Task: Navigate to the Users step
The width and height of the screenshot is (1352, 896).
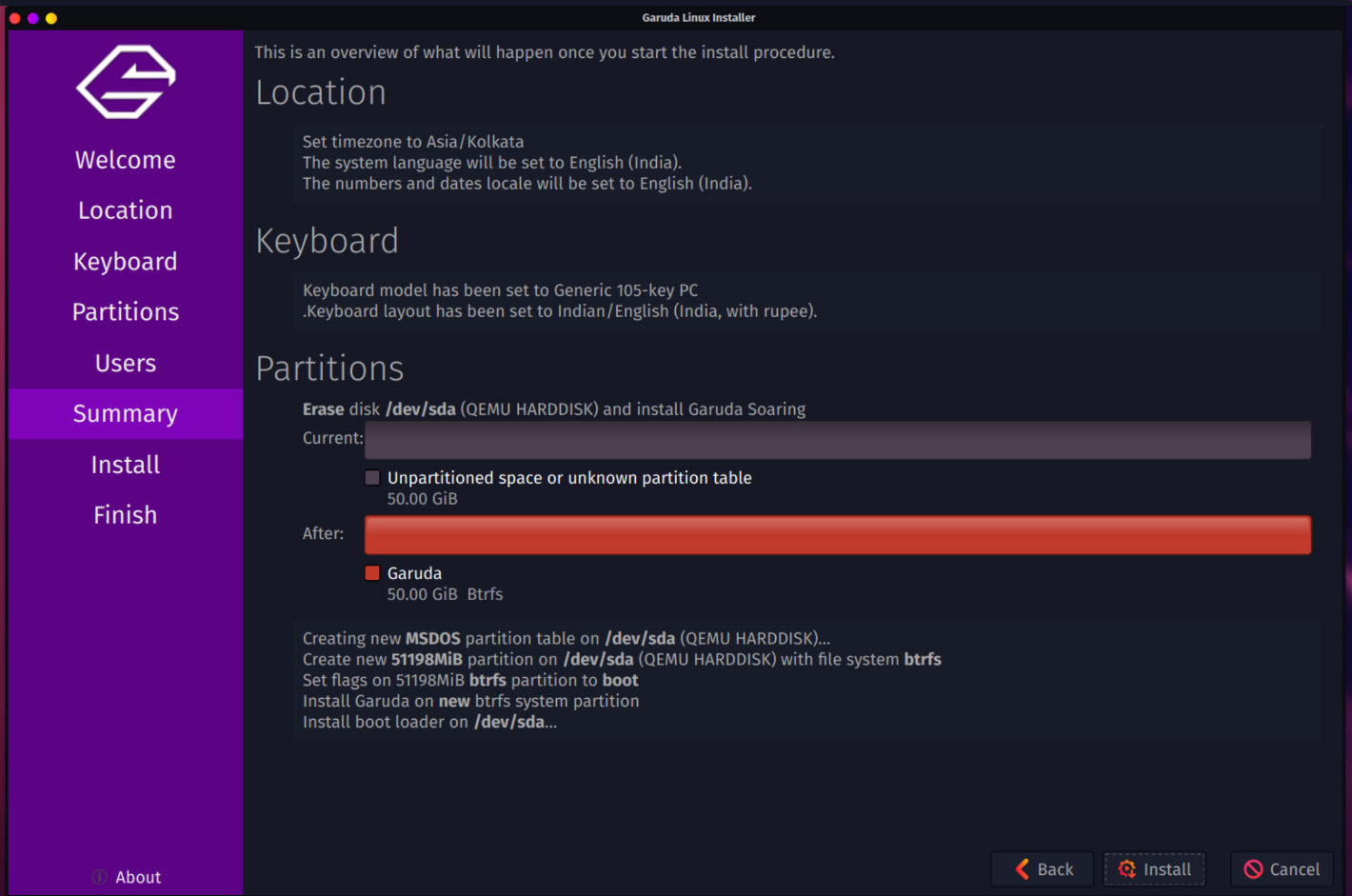Action: point(125,363)
